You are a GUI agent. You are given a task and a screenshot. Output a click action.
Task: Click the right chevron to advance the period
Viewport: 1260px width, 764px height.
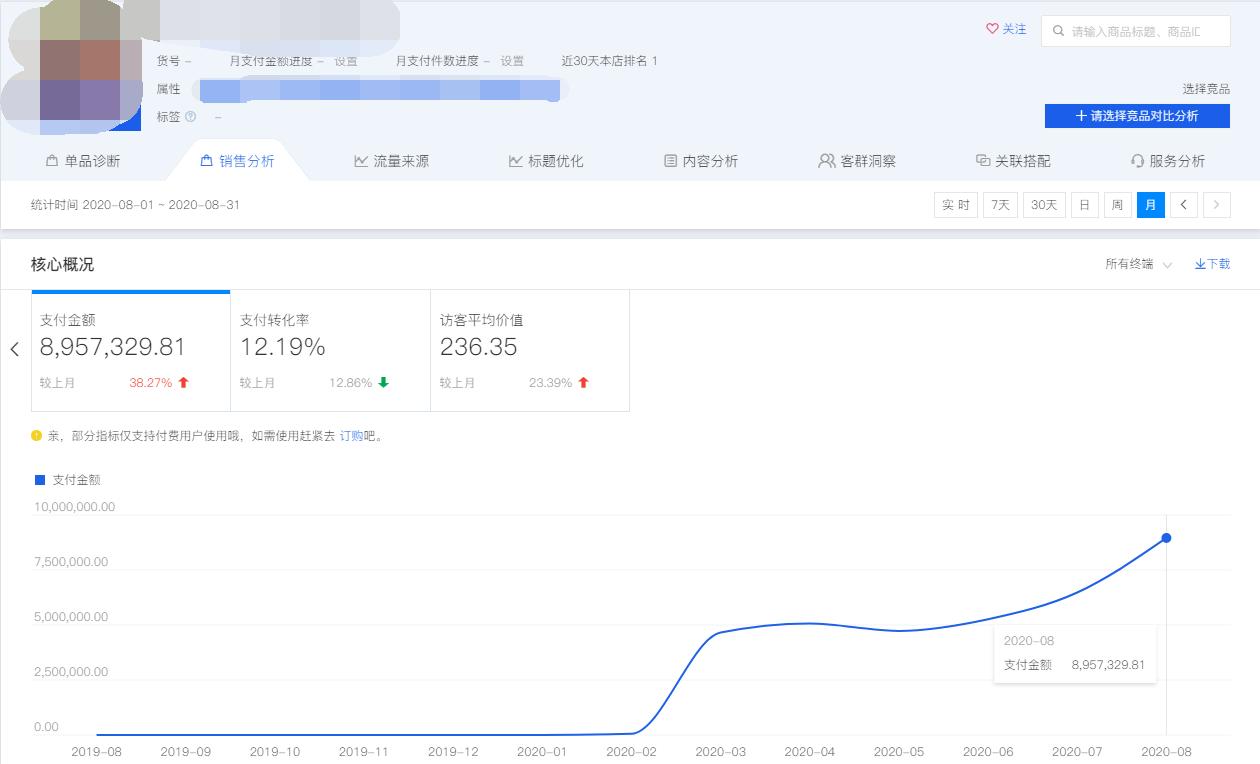pyautogui.click(x=1217, y=204)
